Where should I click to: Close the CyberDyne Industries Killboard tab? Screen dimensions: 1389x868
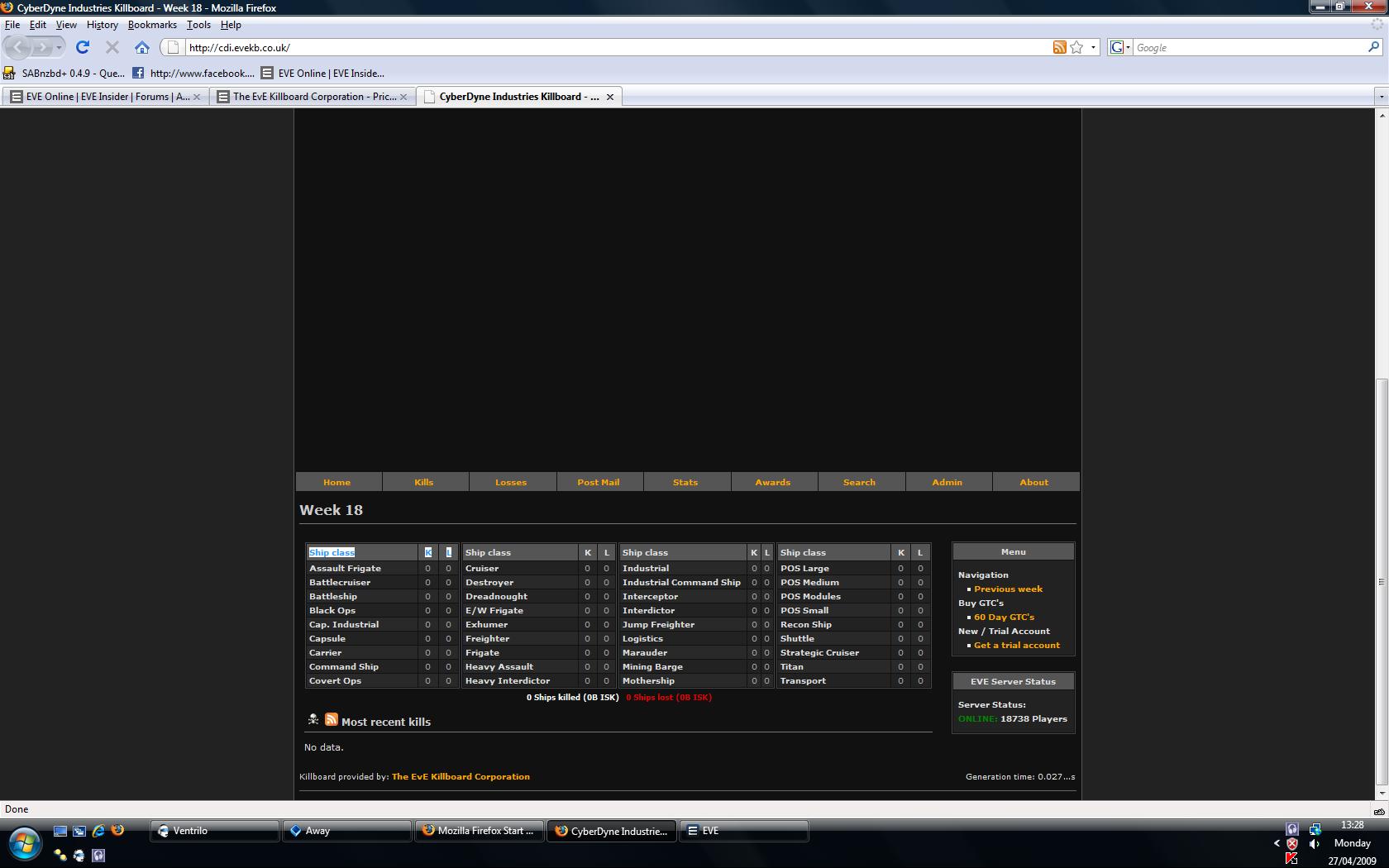610,97
